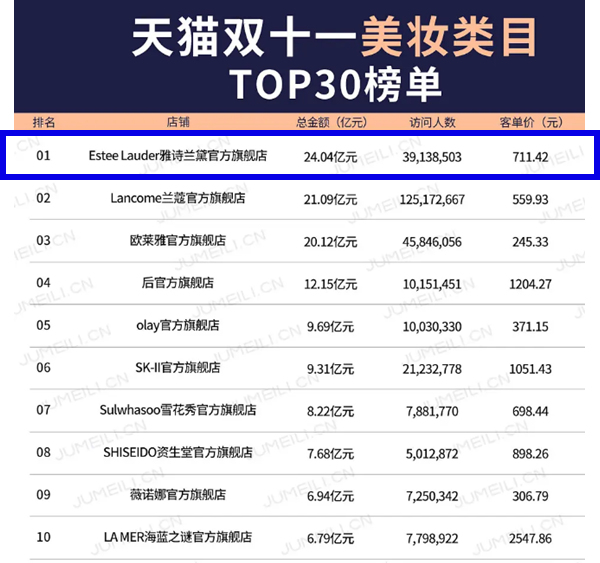Click rank number 04
This screenshot has height=563, width=600.
(x=43, y=283)
